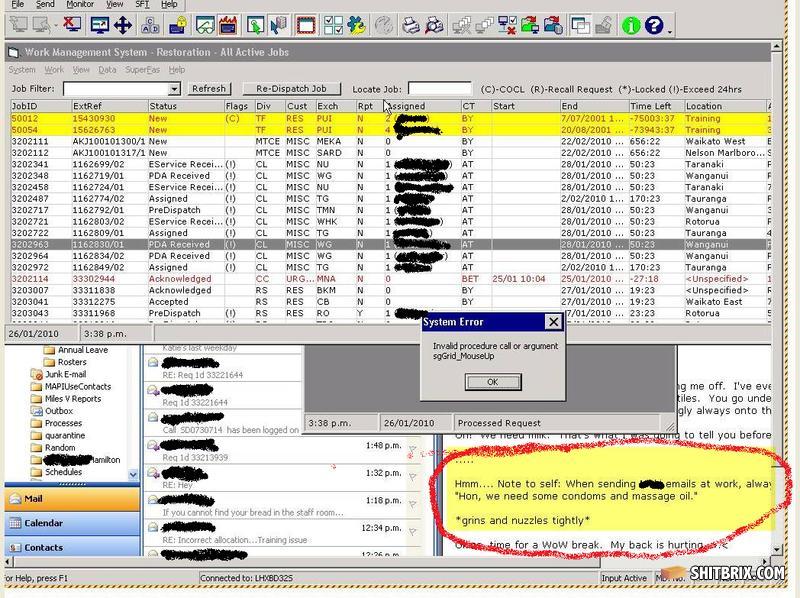800x598 pixels.
Task: Switch to Outlook Contacts pane
Action: [72, 547]
